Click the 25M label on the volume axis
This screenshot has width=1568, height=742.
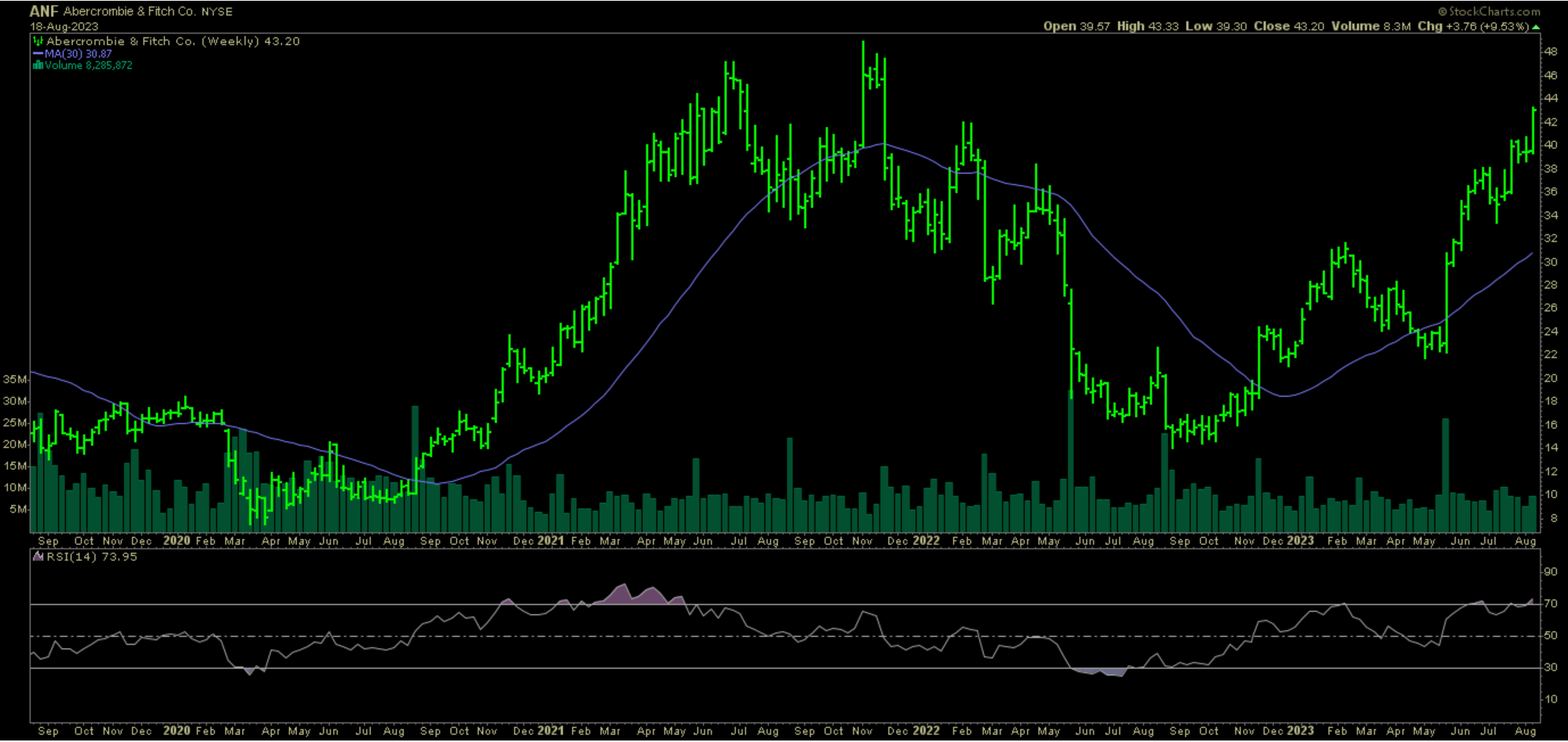click(x=14, y=423)
